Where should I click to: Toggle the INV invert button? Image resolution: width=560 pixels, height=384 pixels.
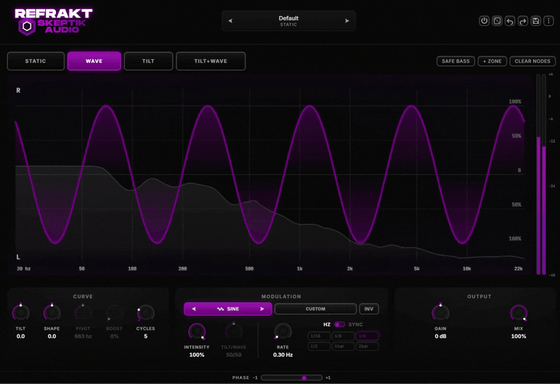369,309
